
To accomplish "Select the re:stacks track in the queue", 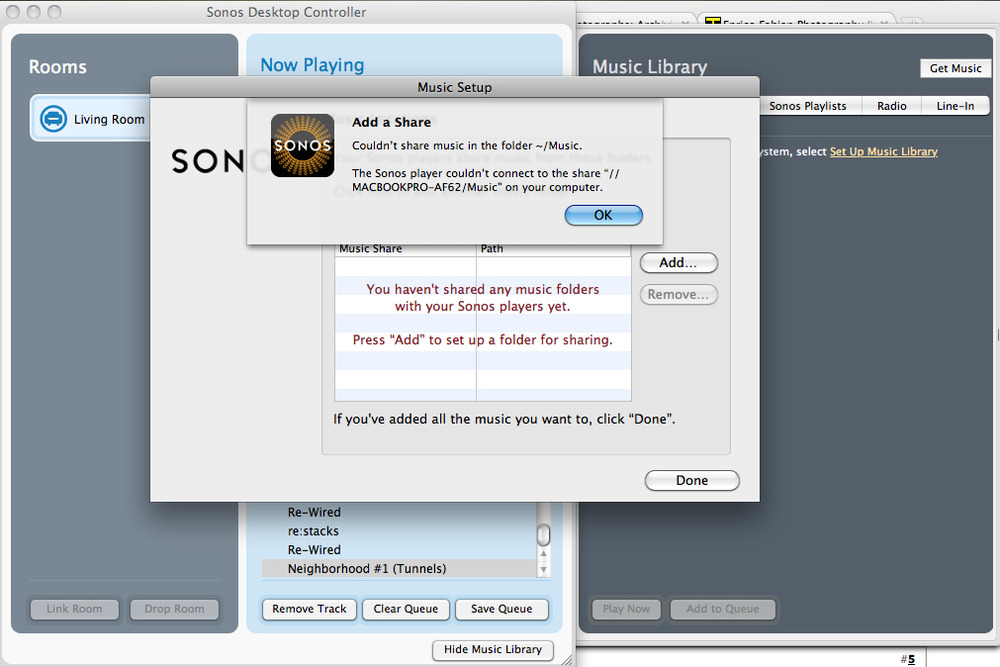I will [313, 531].
